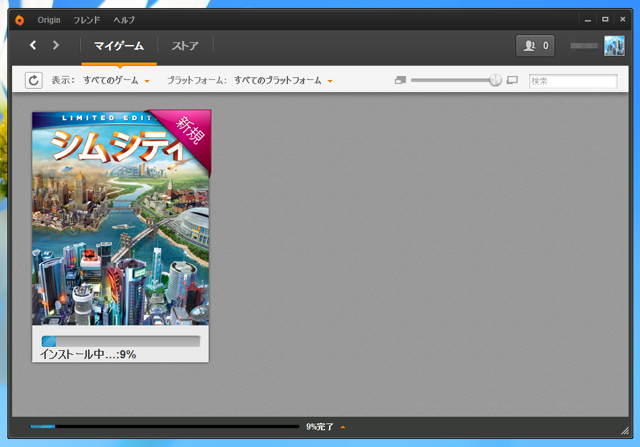Minimize the Origin window
The height and width of the screenshot is (447, 640).
pyautogui.click(x=588, y=20)
